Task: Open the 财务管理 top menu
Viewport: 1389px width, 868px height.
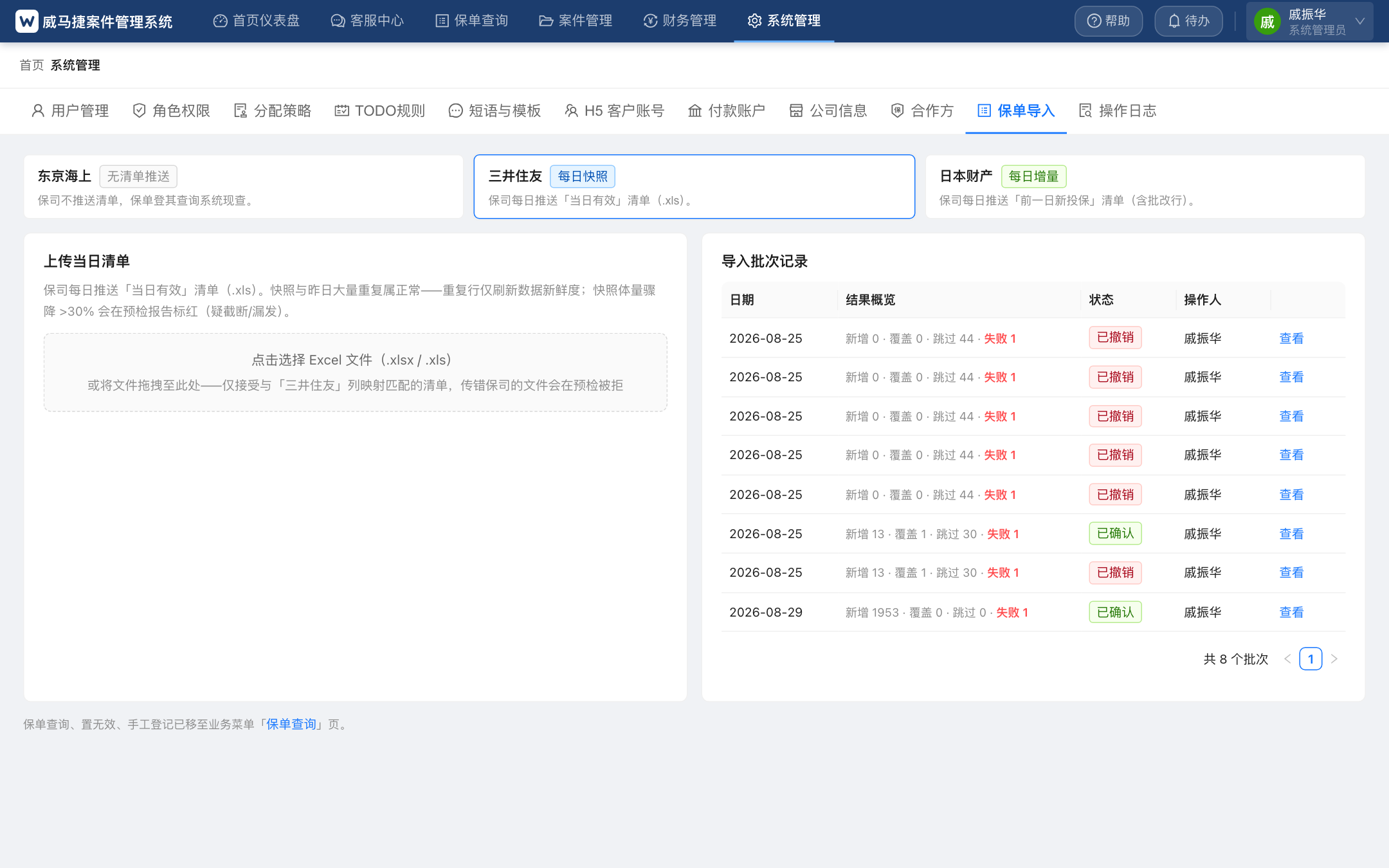Action: (680, 21)
